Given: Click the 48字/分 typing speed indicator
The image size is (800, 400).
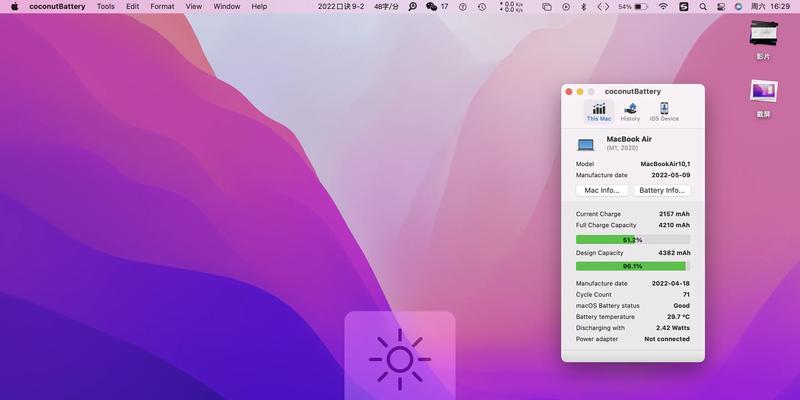Looking at the screenshot, I should click(386, 7).
